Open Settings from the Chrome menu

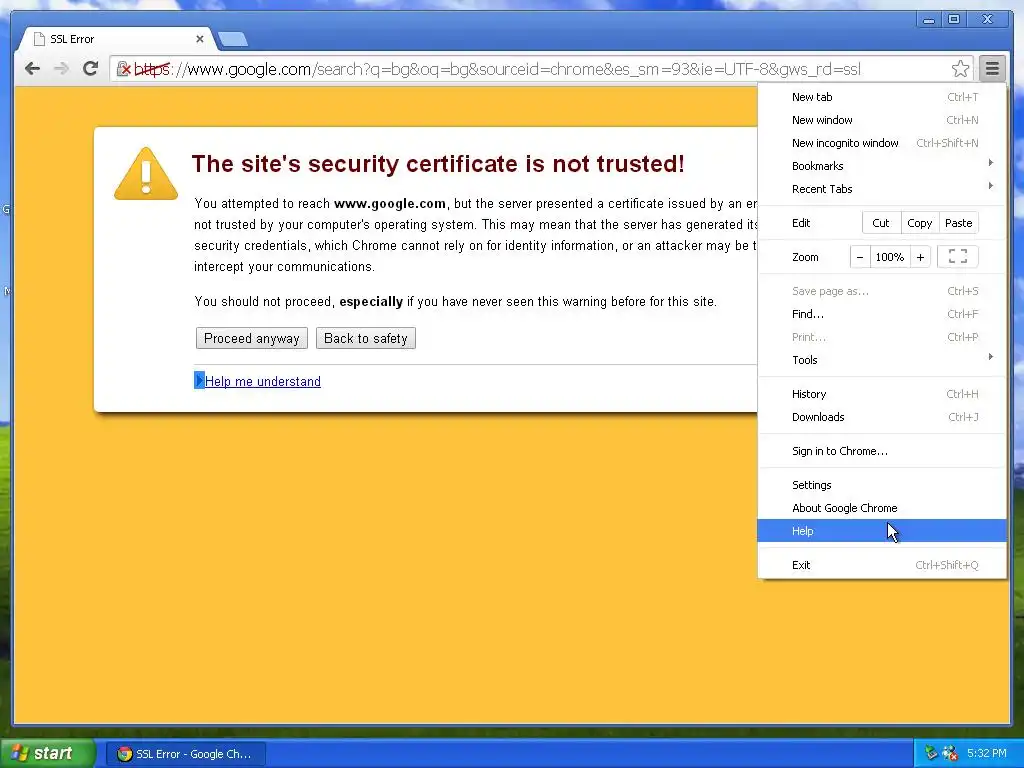(882, 485)
